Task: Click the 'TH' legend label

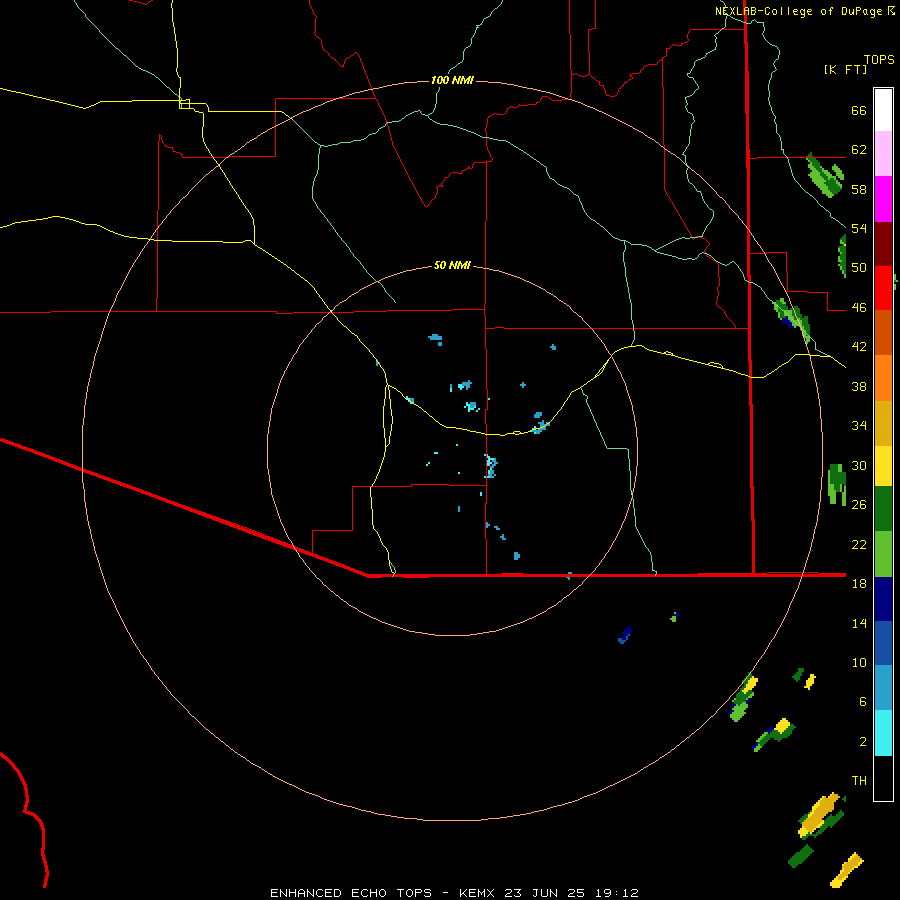Action: [x=859, y=781]
